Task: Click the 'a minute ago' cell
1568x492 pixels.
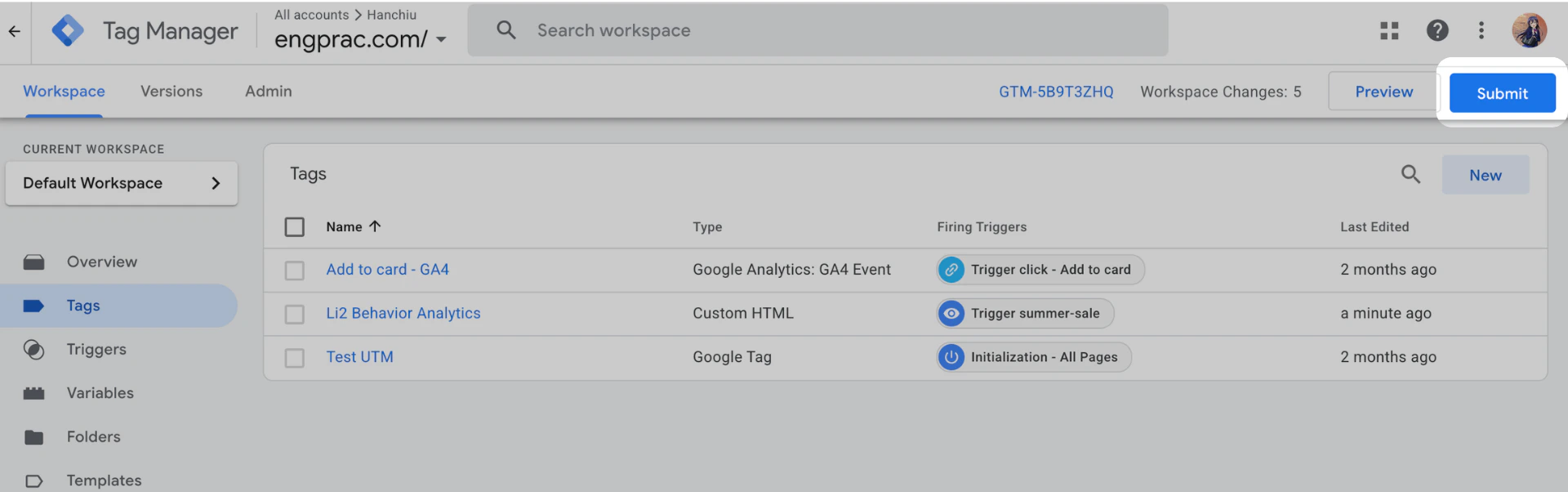Action: (x=1386, y=313)
